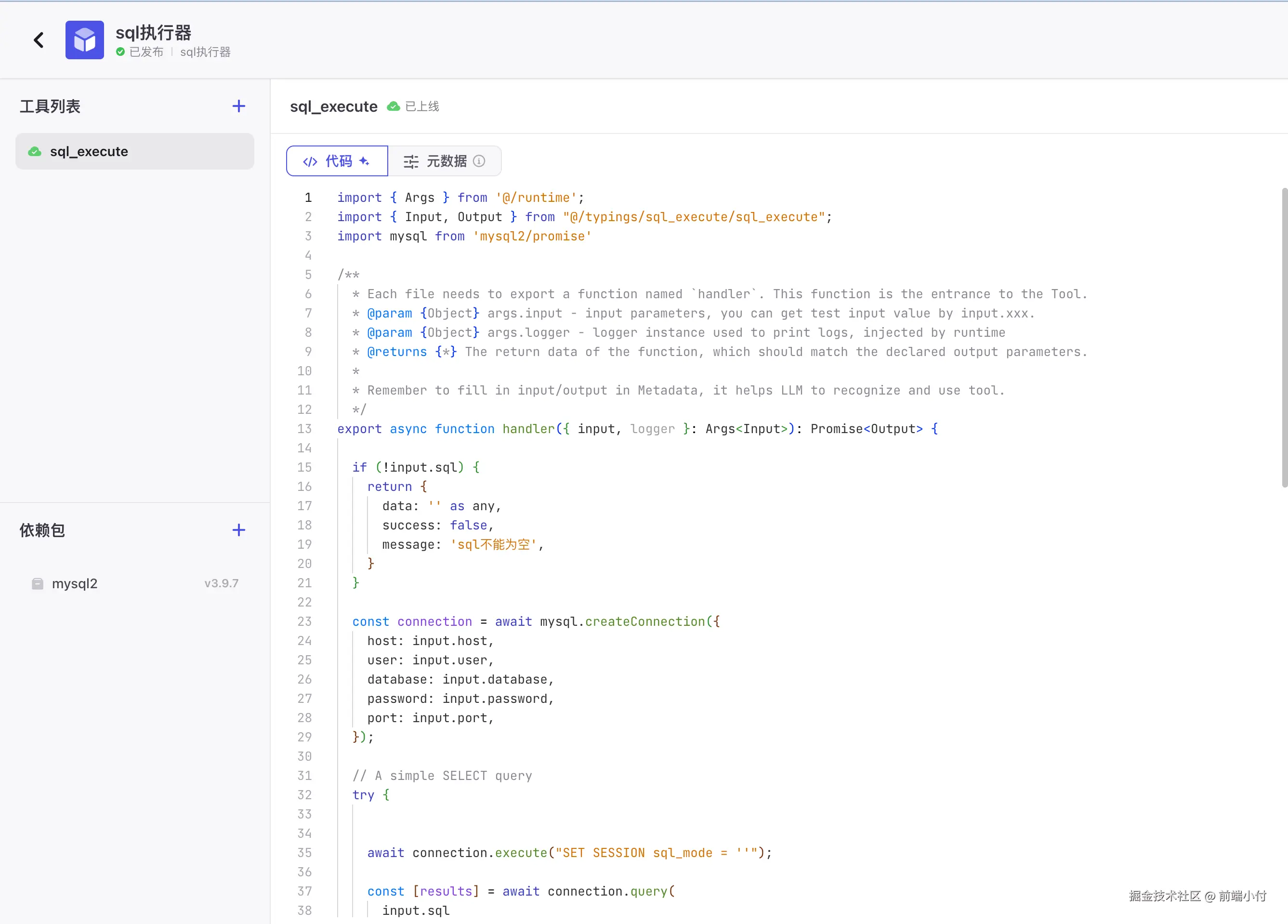Select the mysql2 dependency entry

tap(75, 584)
